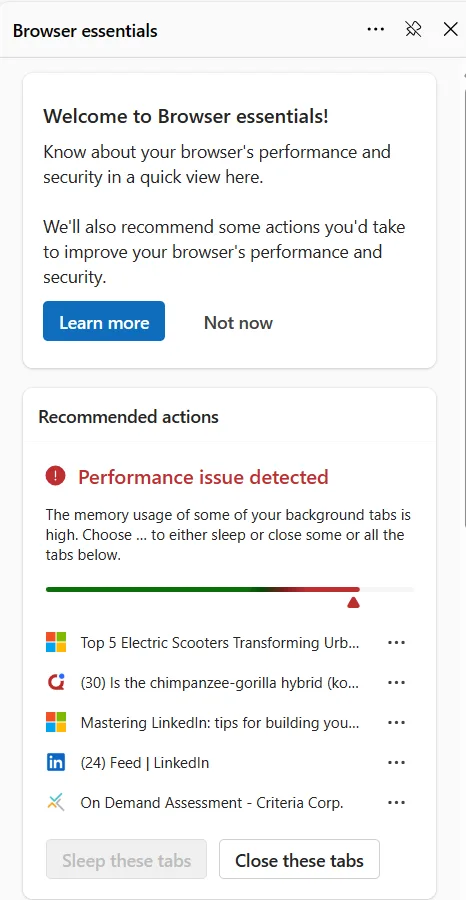Open options for Mastering LinkedIn tab
The height and width of the screenshot is (900, 466).
pyautogui.click(x=397, y=723)
